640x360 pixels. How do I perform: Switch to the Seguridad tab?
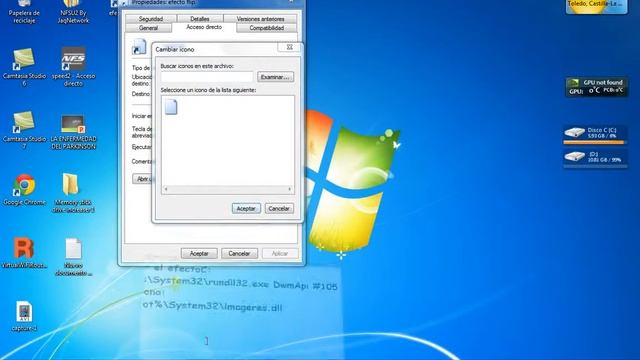click(x=151, y=19)
